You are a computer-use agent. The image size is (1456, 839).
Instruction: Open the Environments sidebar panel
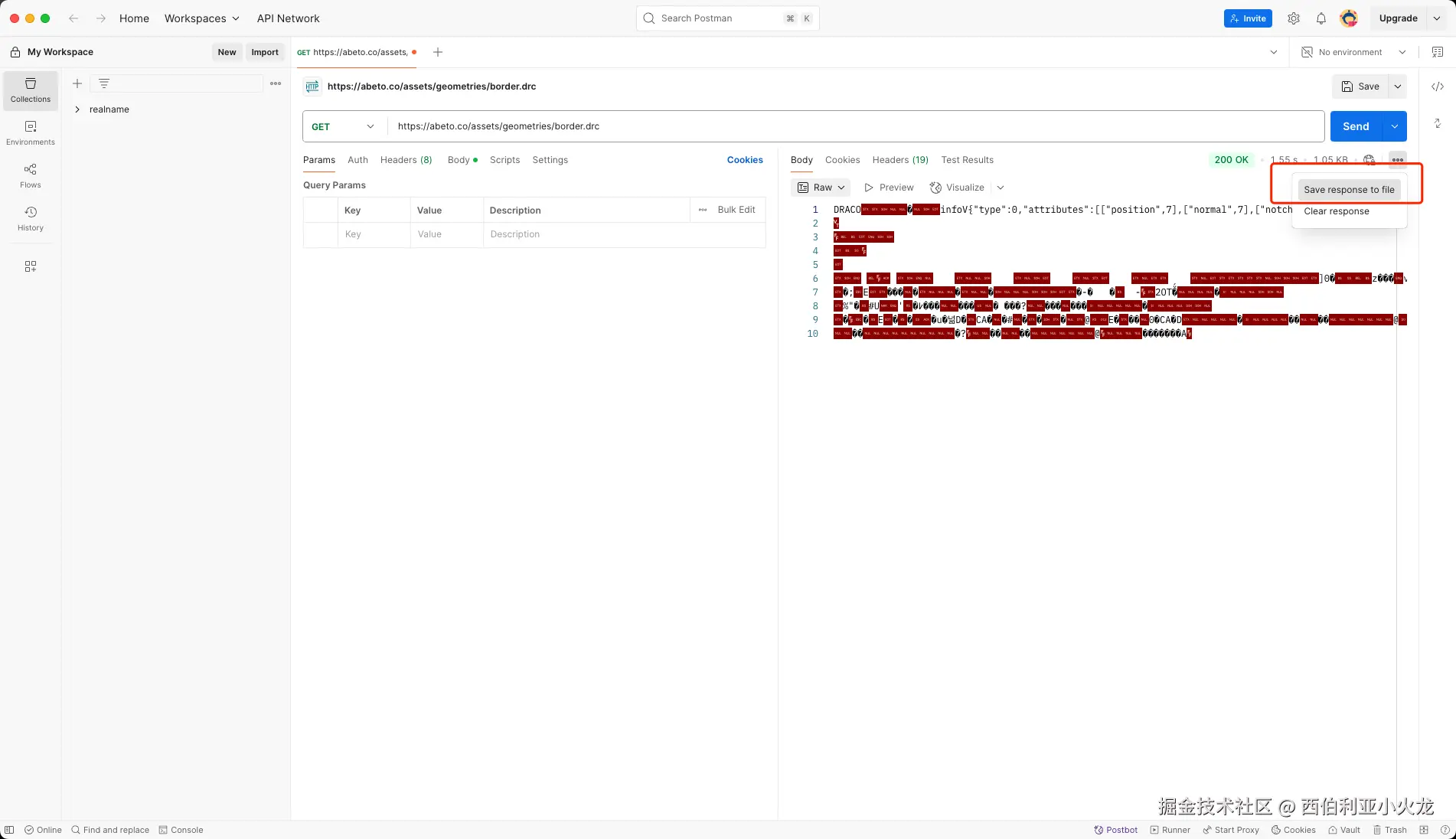(x=31, y=133)
